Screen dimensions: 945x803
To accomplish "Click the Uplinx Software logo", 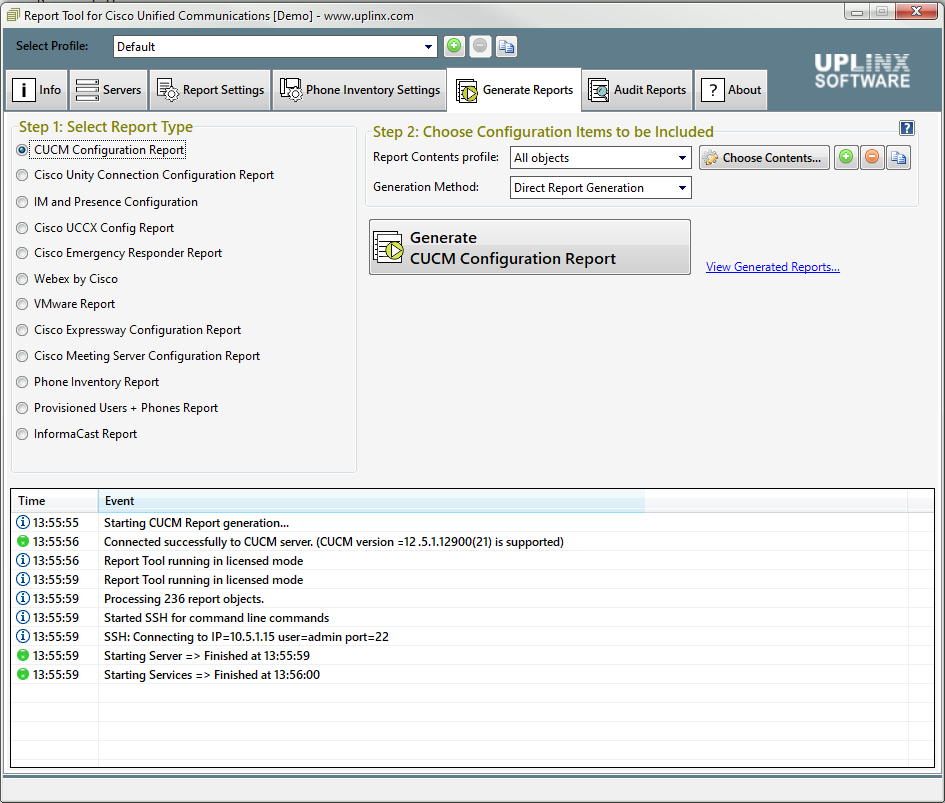I will pos(862,71).
